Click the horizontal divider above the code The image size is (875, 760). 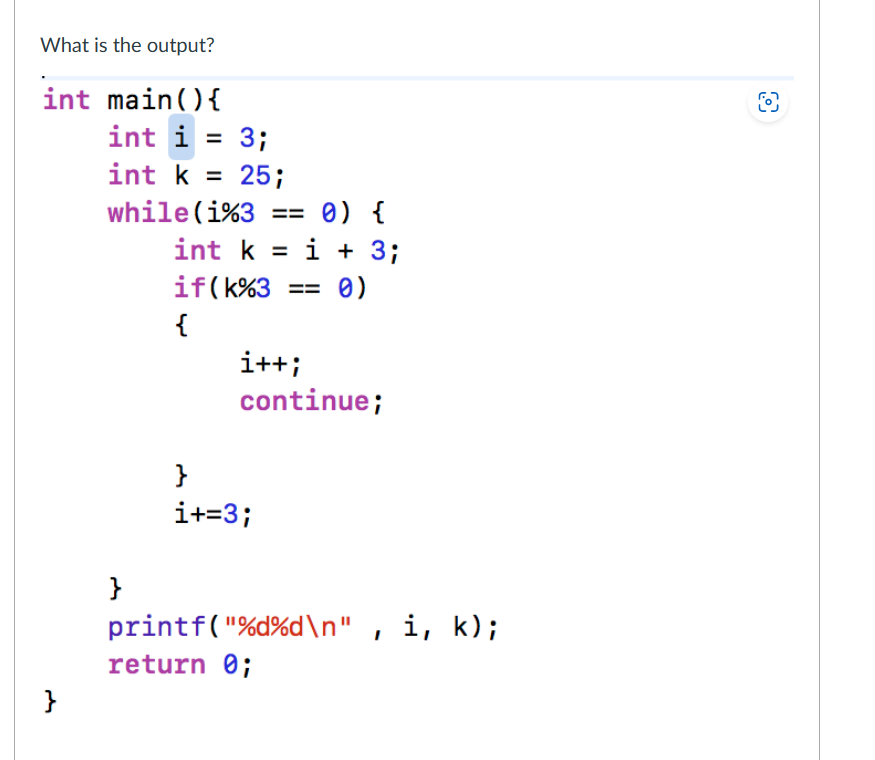click(x=400, y=75)
